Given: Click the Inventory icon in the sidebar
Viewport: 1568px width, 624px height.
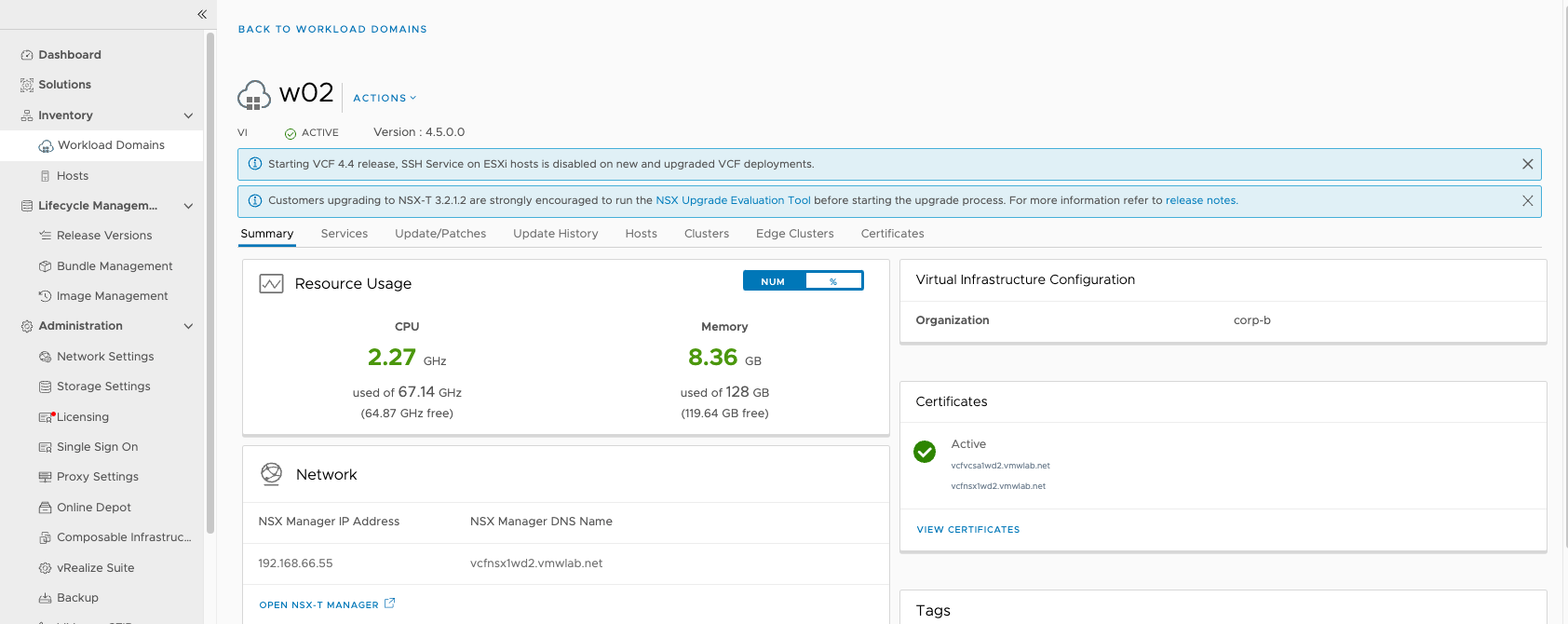Looking at the screenshot, I should pyautogui.click(x=27, y=115).
